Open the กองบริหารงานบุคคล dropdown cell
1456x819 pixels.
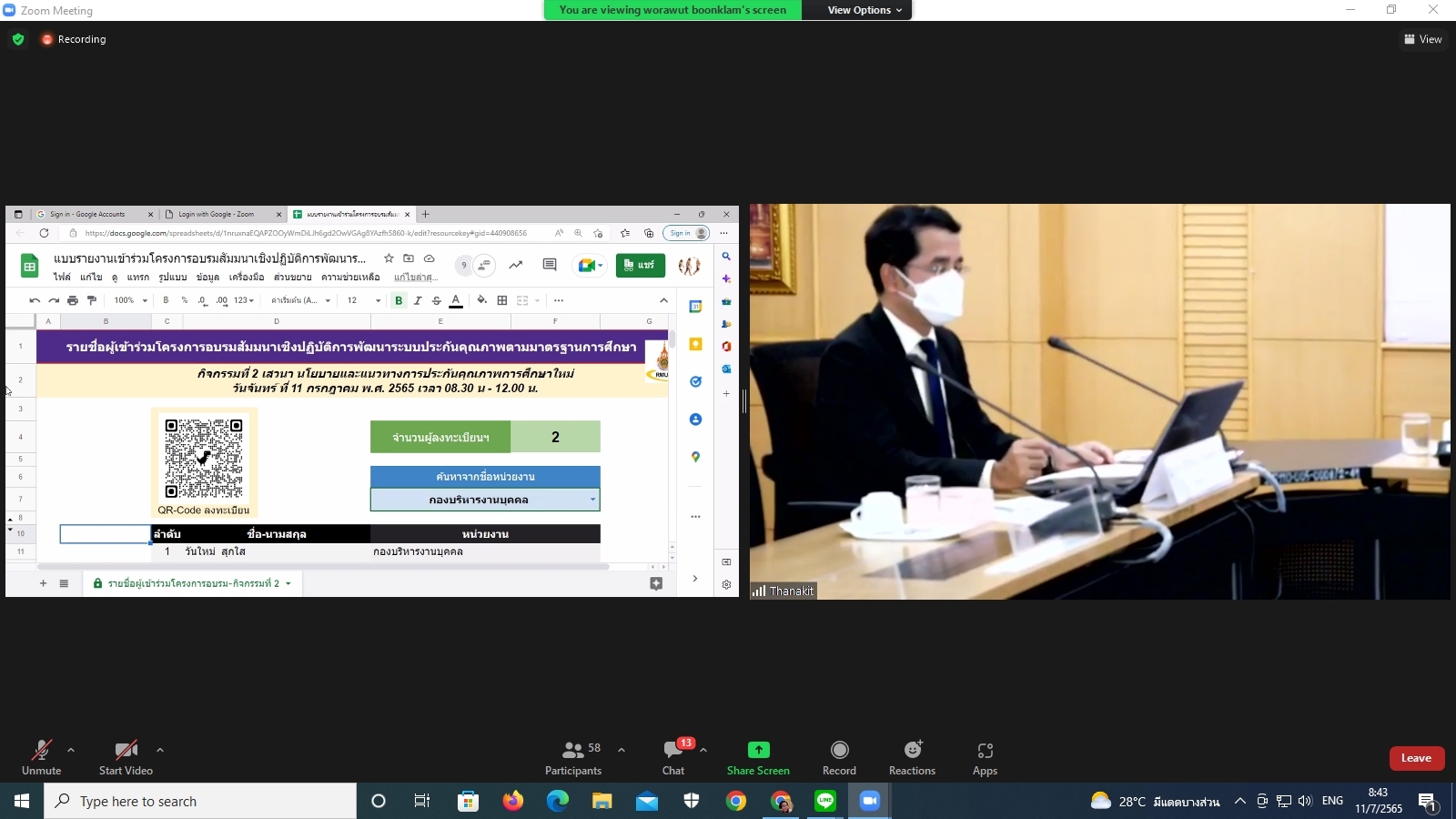[485, 500]
